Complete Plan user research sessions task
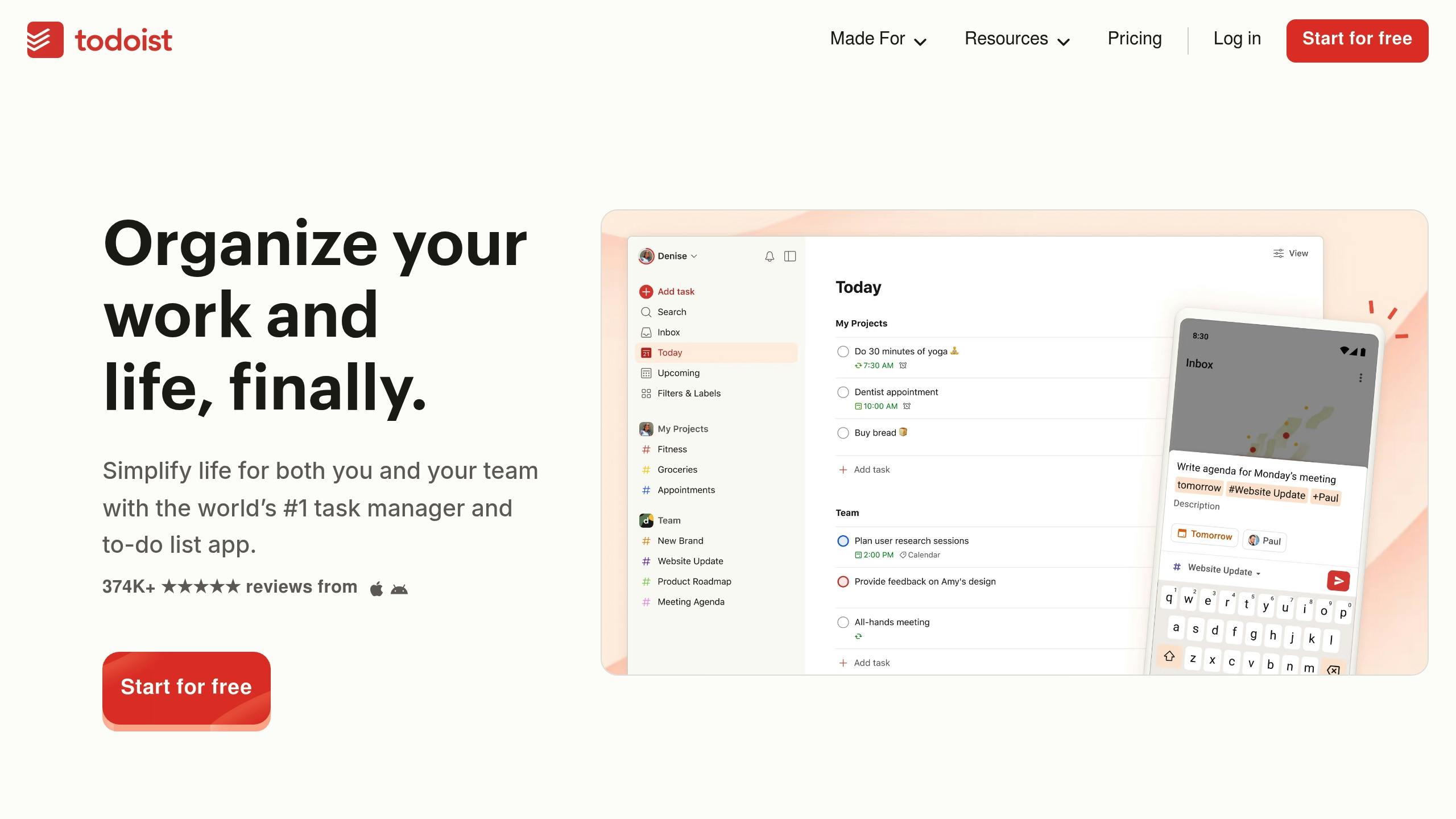1456x819 pixels. (843, 541)
